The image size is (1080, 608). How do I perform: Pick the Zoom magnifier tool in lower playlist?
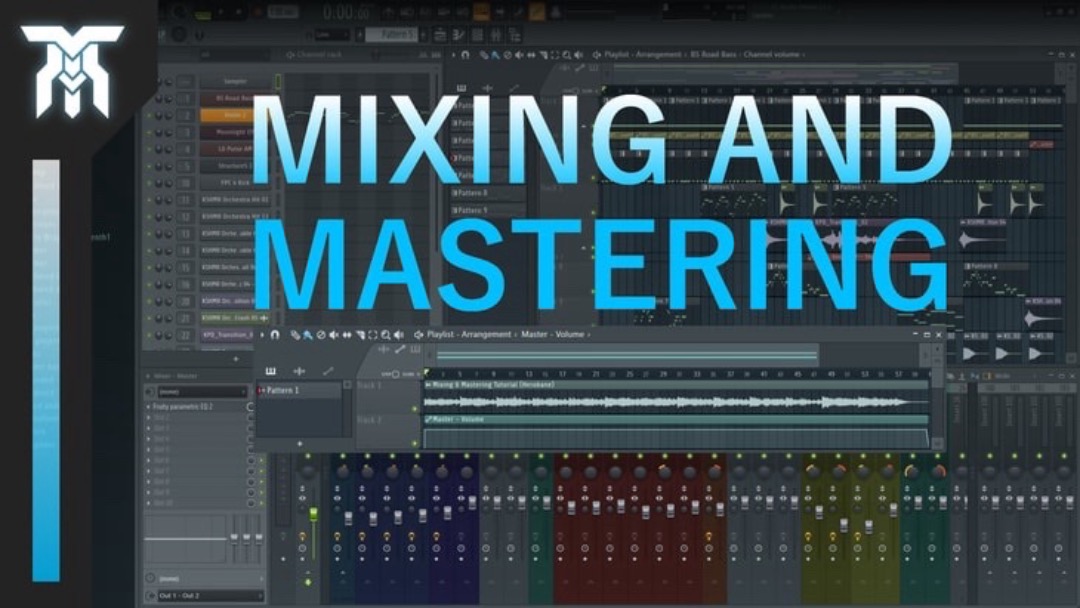pyautogui.click(x=385, y=335)
